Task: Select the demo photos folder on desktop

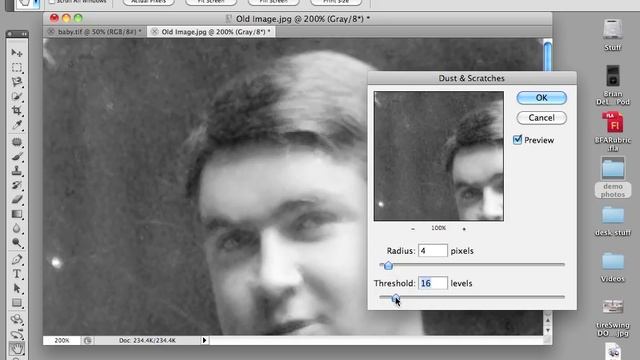Action: pos(613,178)
